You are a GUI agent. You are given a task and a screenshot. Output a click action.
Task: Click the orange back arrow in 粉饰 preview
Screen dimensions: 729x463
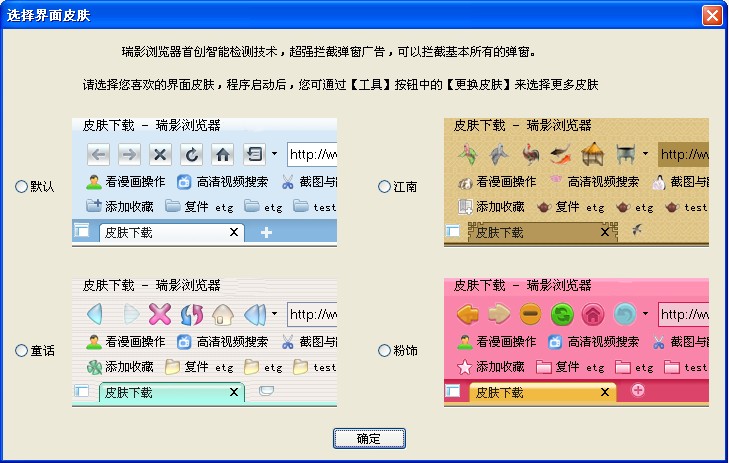pyautogui.click(x=467, y=315)
